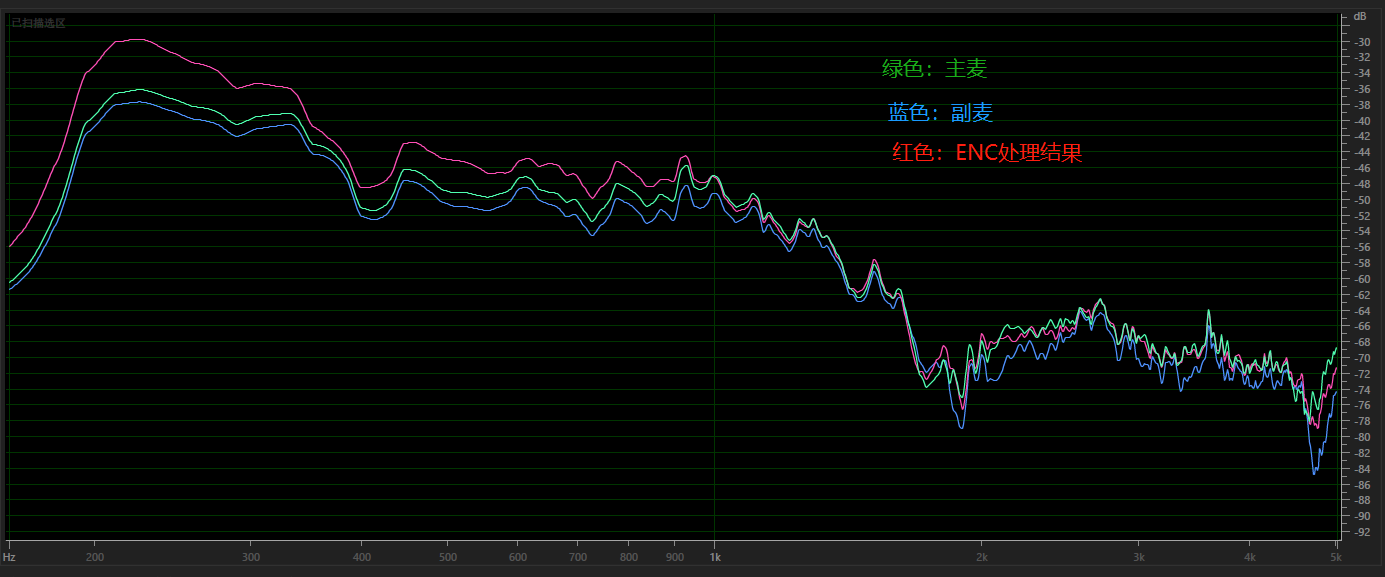This screenshot has height=577, width=1385.
Task: Click the "-70" decibel scale value
Action: pos(1361,358)
